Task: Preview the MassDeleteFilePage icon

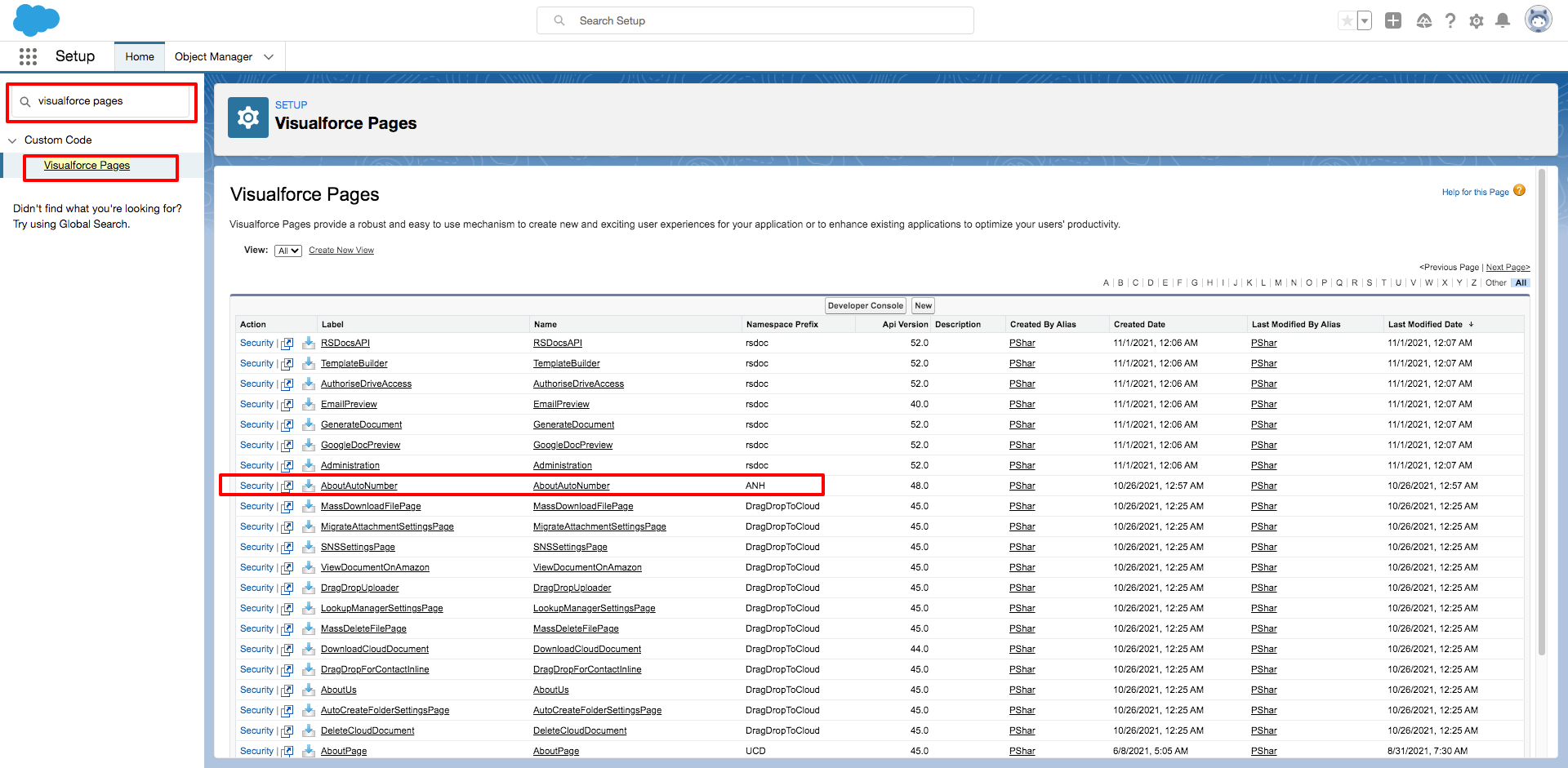Action: [x=287, y=629]
